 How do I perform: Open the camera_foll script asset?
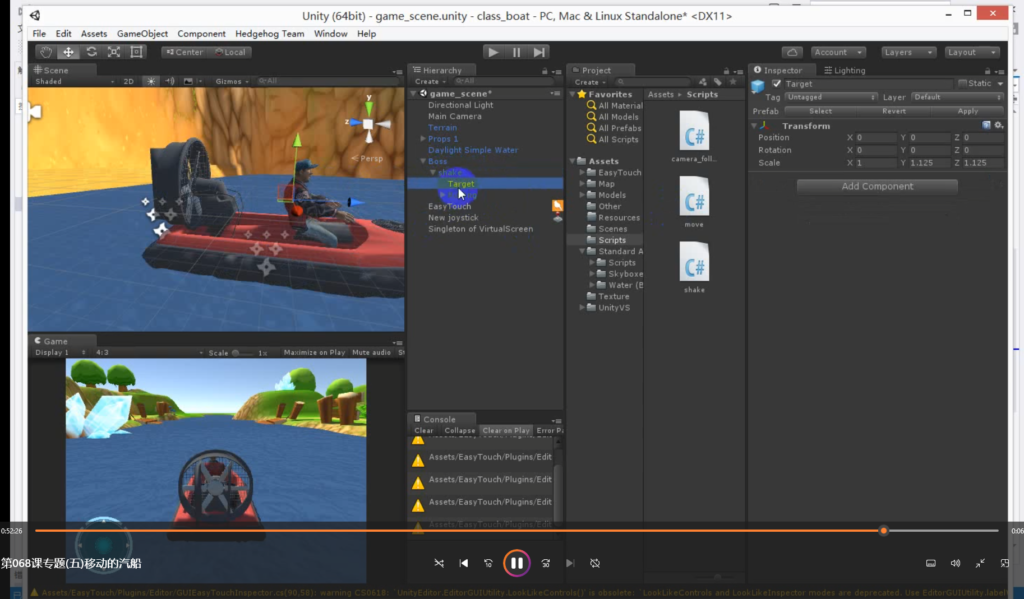pyautogui.click(x=694, y=136)
